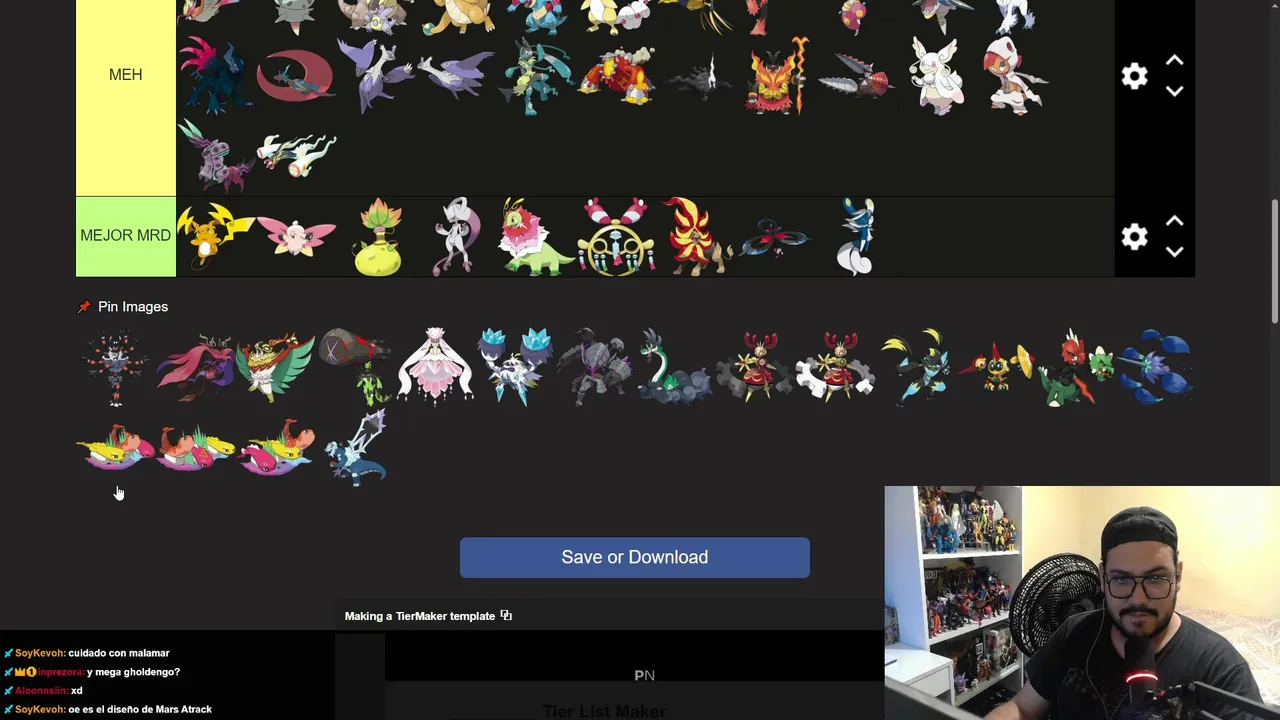Click the Pin Images label
1280x720 pixels.
tap(133, 307)
